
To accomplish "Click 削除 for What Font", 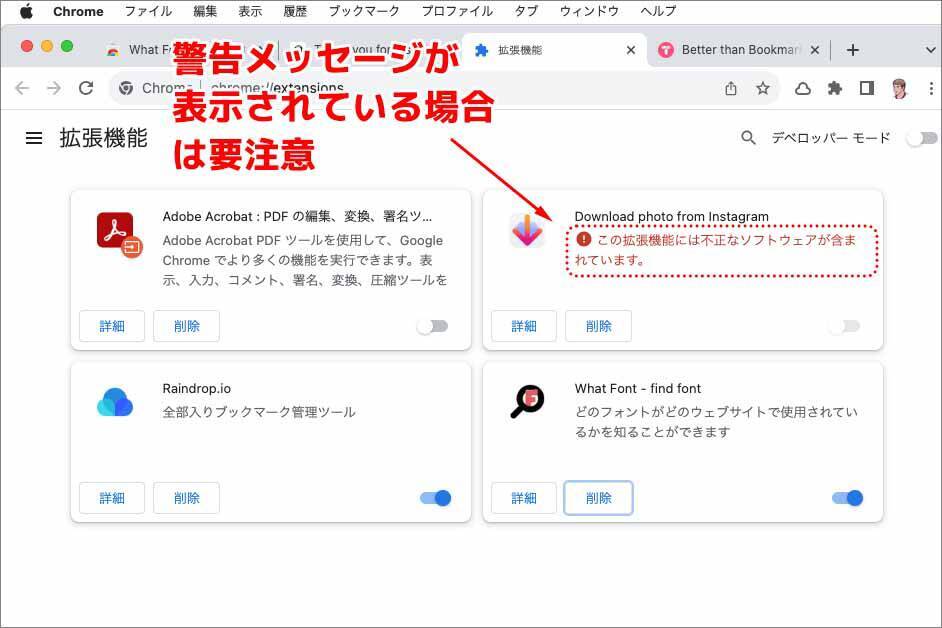I will click(598, 498).
